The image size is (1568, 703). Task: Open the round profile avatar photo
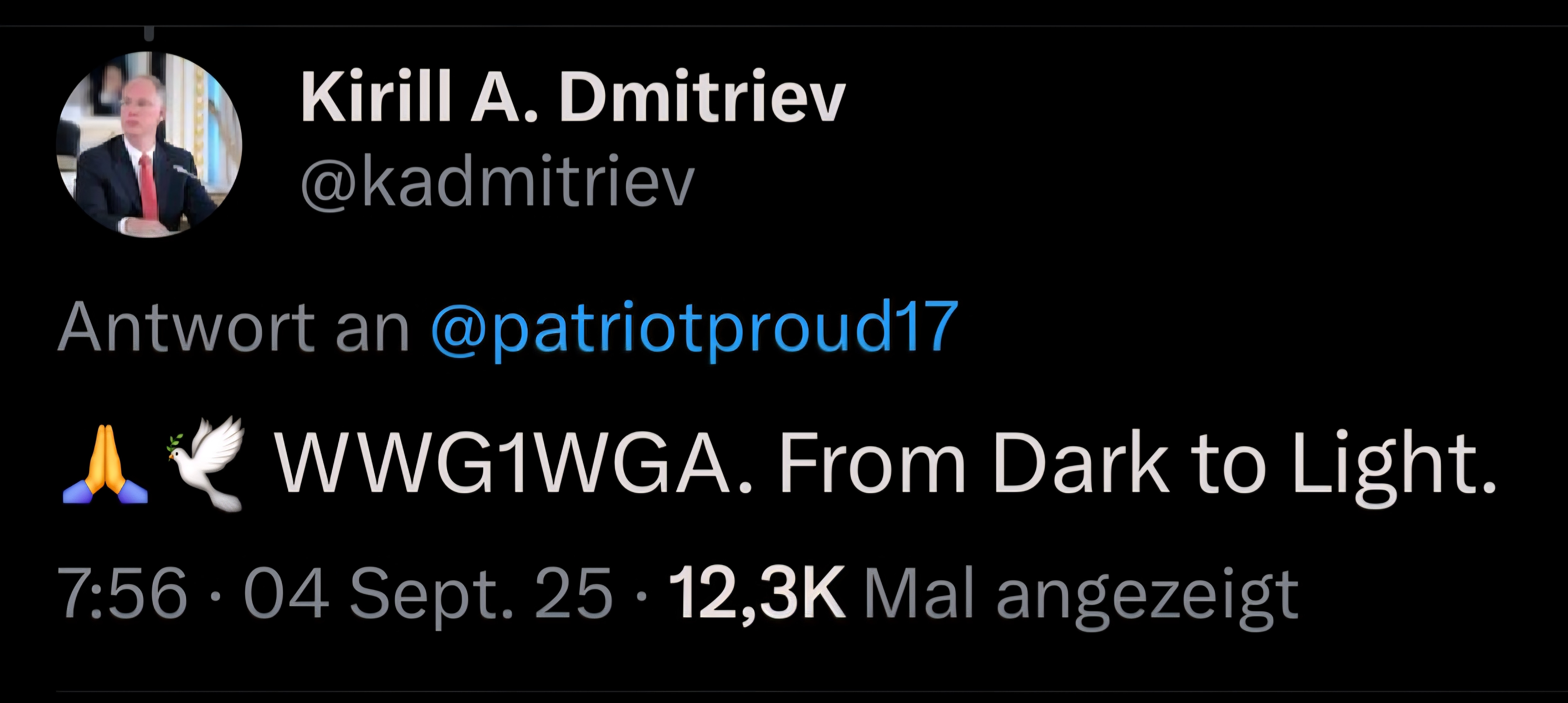(x=149, y=144)
